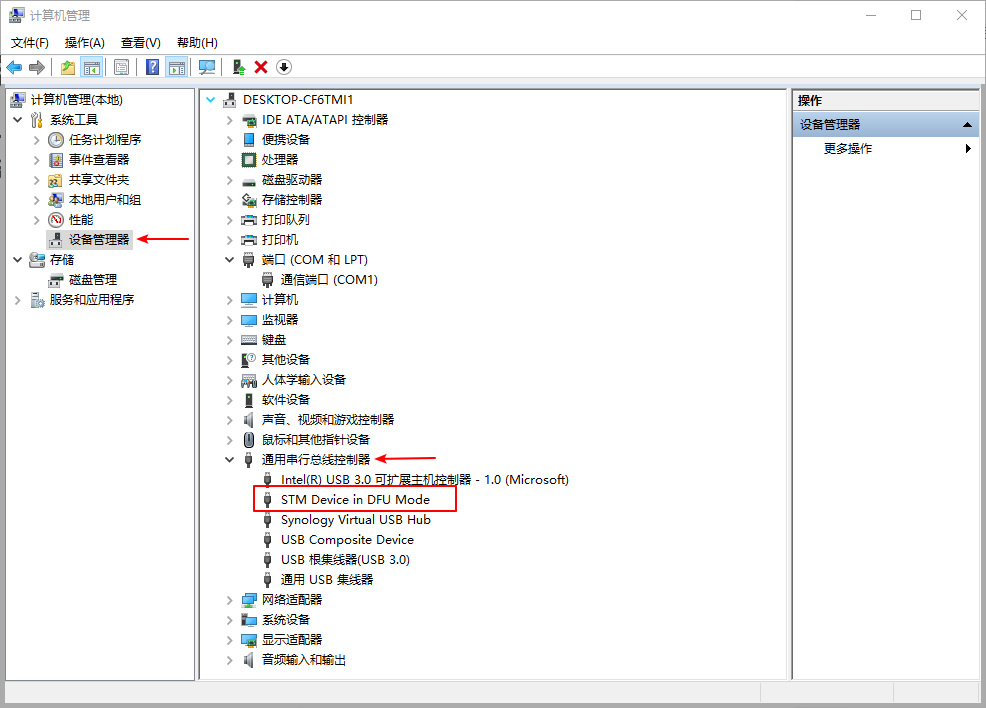Open the 查看(V) menu

[x=140, y=43]
